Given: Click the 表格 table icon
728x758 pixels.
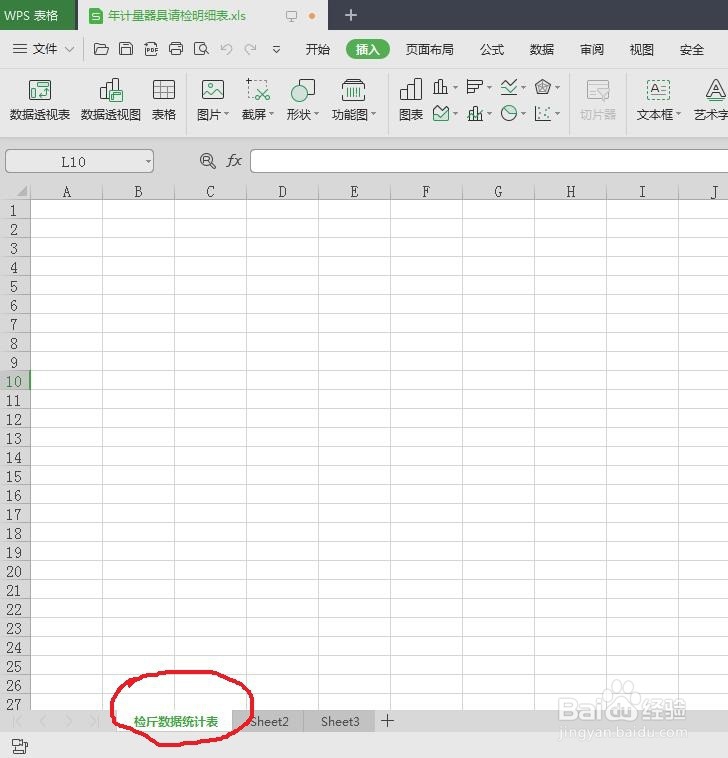Looking at the screenshot, I should point(164,100).
